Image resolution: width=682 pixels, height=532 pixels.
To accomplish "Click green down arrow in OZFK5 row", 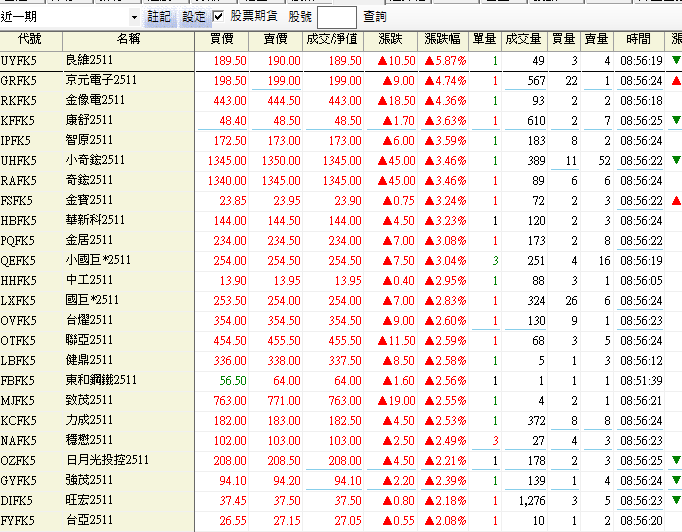I will [676, 460].
